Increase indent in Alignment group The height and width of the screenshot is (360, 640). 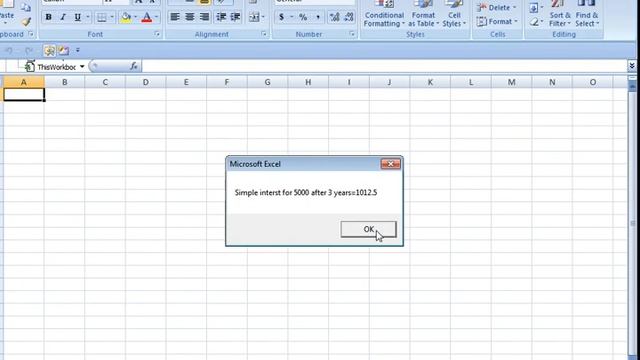(x=236, y=17)
